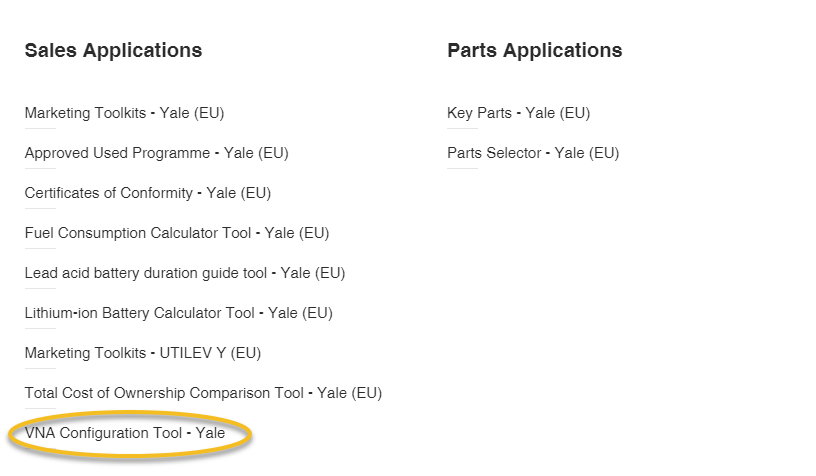Image resolution: width=816 pixels, height=476 pixels.
Task: Launch Fuel Consumption Calculator Tool link
Action: (x=177, y=233)
